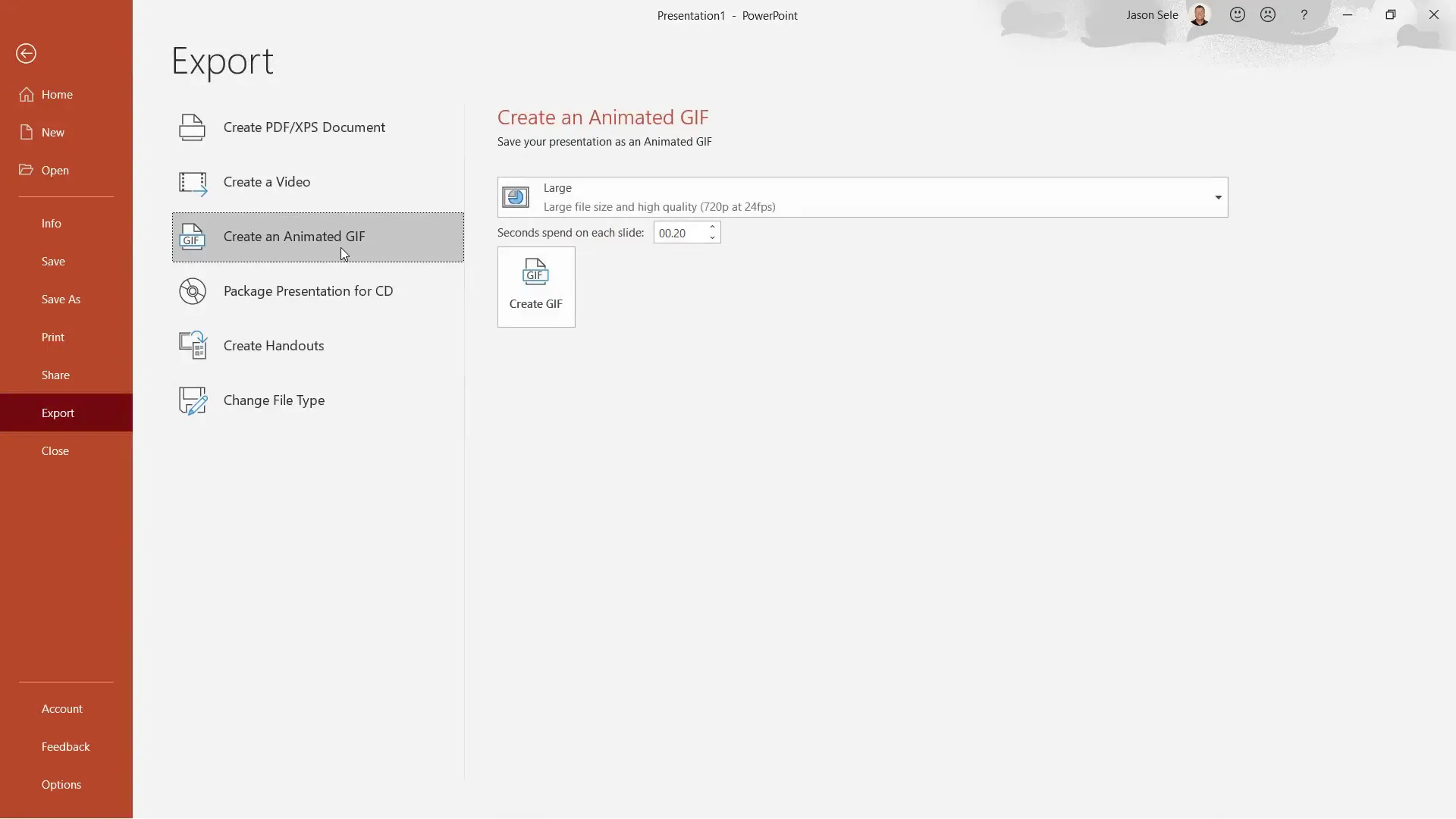The image size is (1456, 819).
Task: Click the Create a Video film icon
Action: pyautogui.click(x=193, y=183)
